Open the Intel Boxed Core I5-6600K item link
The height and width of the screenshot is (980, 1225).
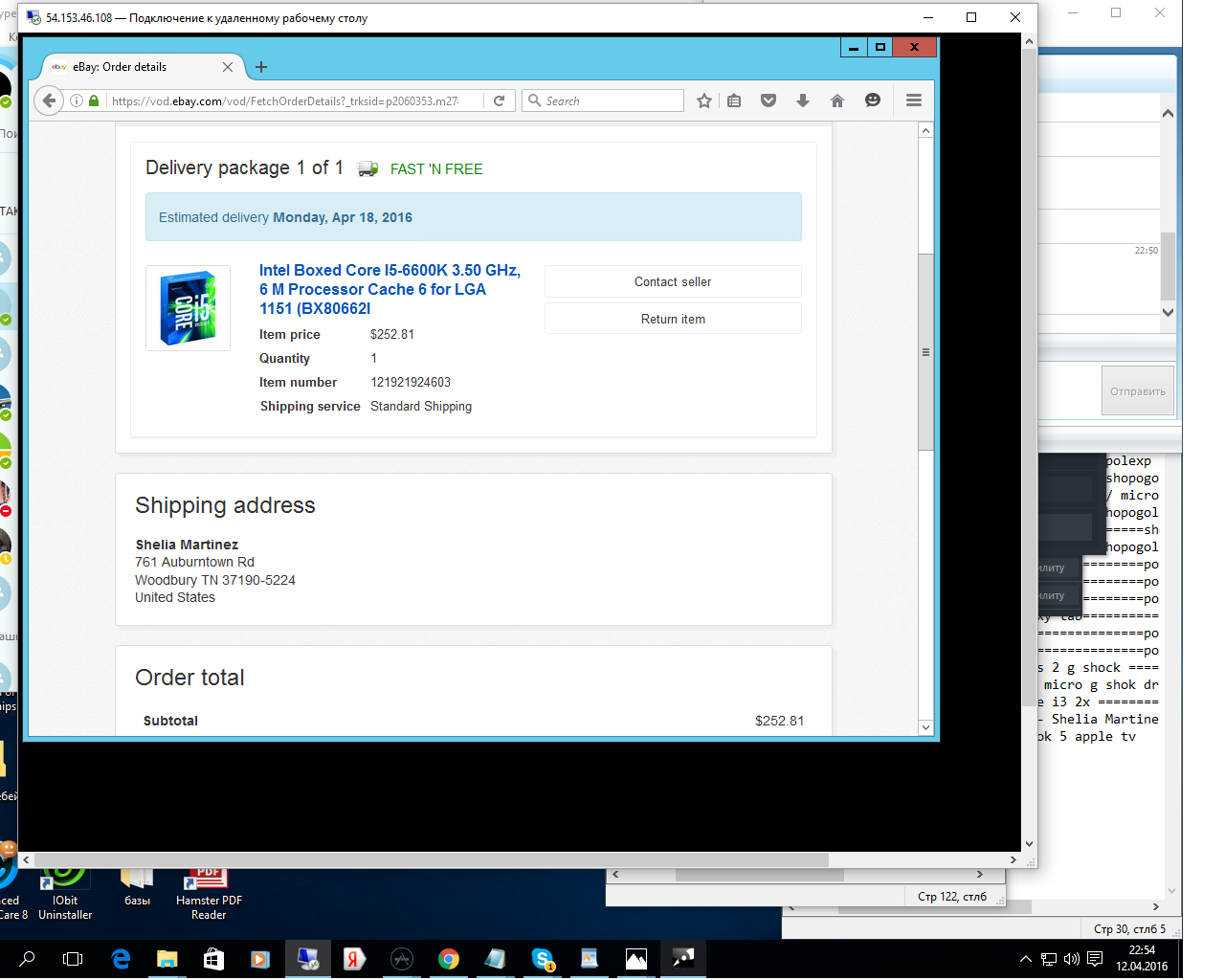390,289
